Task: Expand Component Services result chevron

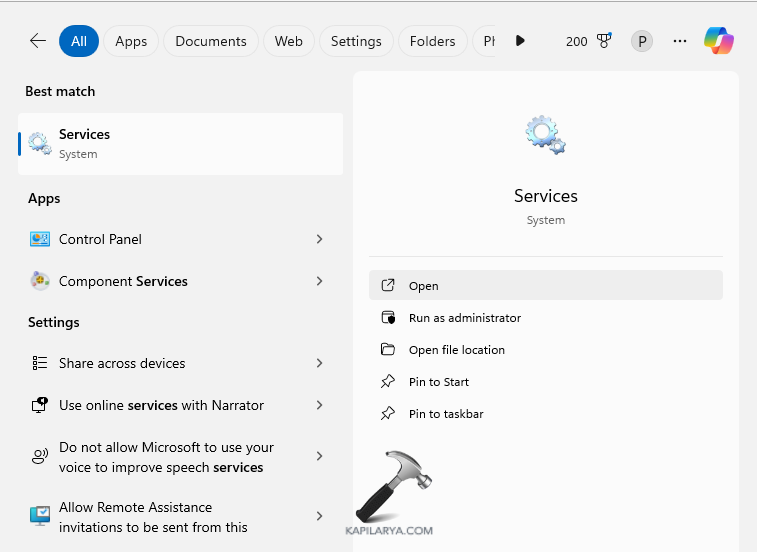Action: click(x=319, y=281)
